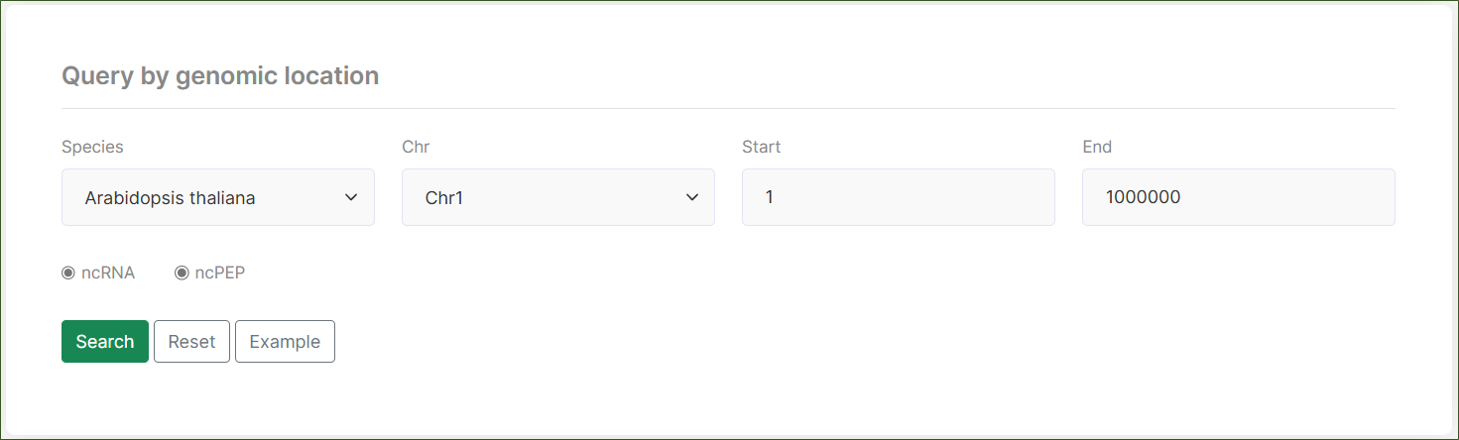Screen dimensions: 1459x440
Task: Click the ncPEP option label text
Action: point(220,273)
